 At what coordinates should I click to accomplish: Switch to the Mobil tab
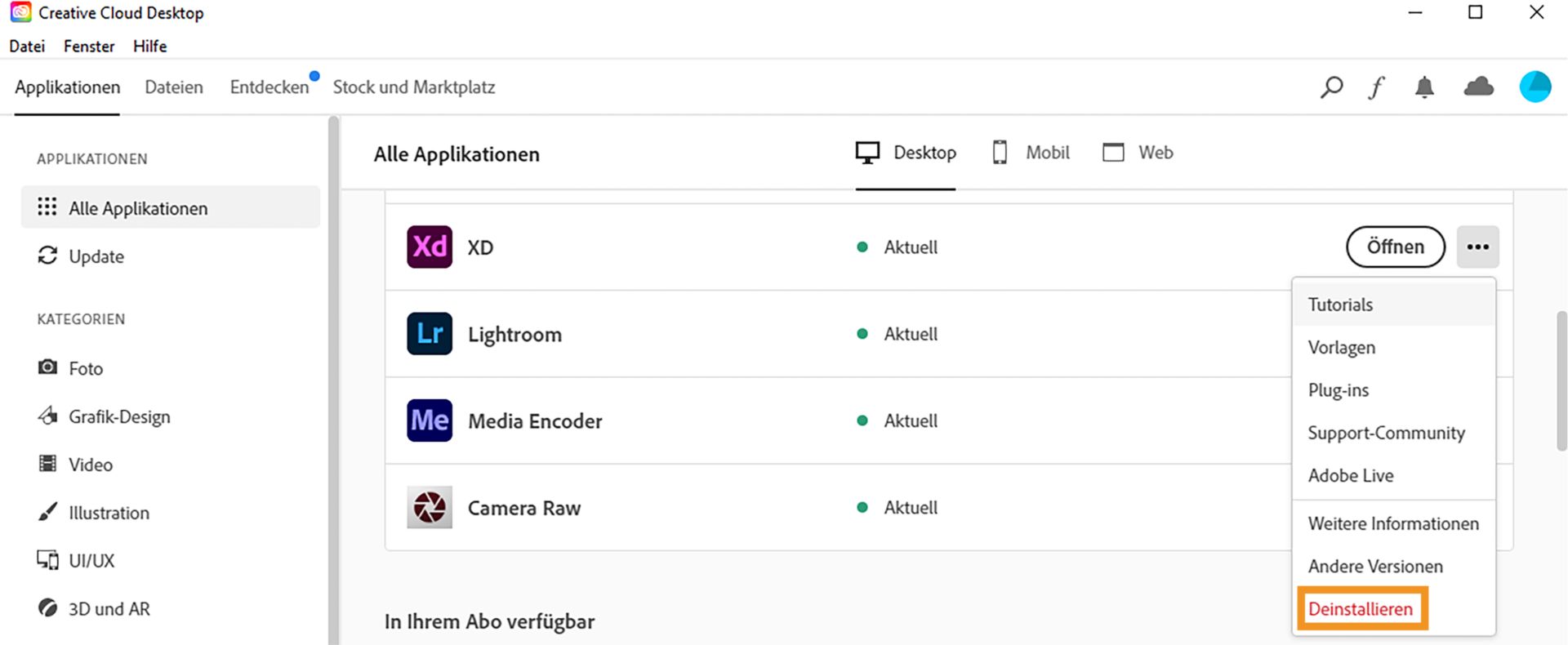(x=1031, y=153)
